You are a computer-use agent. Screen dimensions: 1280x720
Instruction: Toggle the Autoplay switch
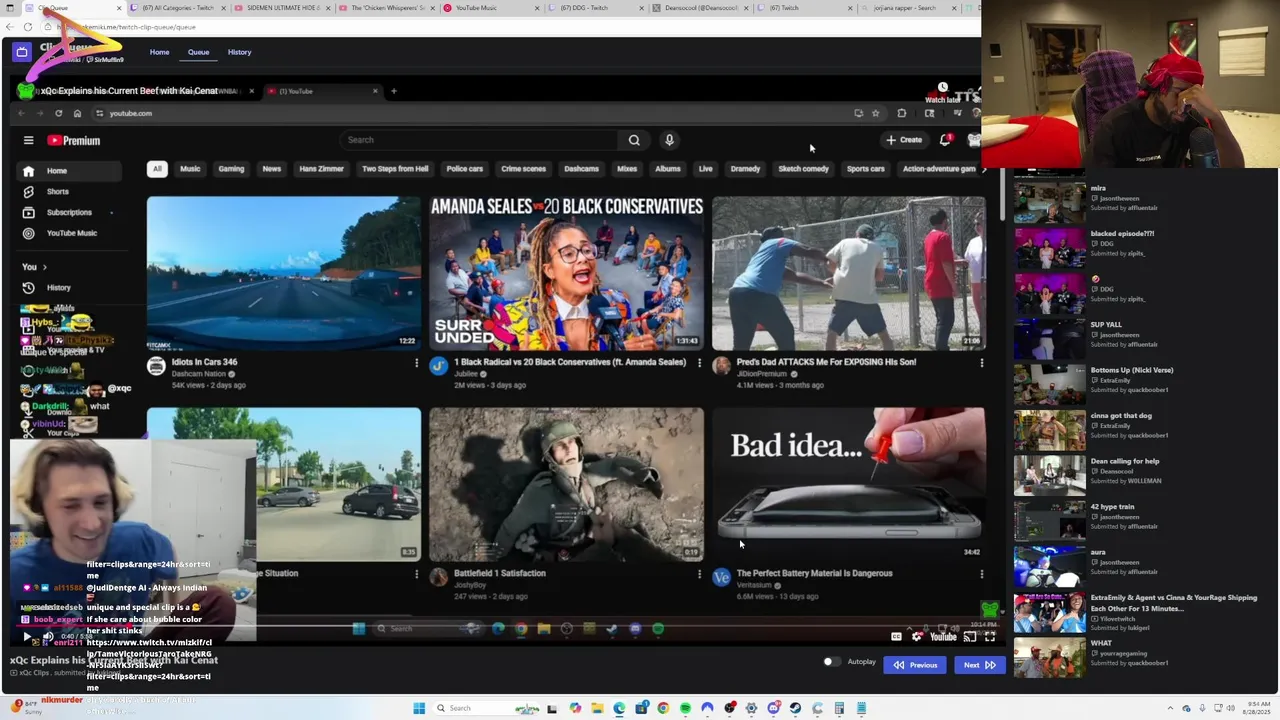(x=830, y=662)
